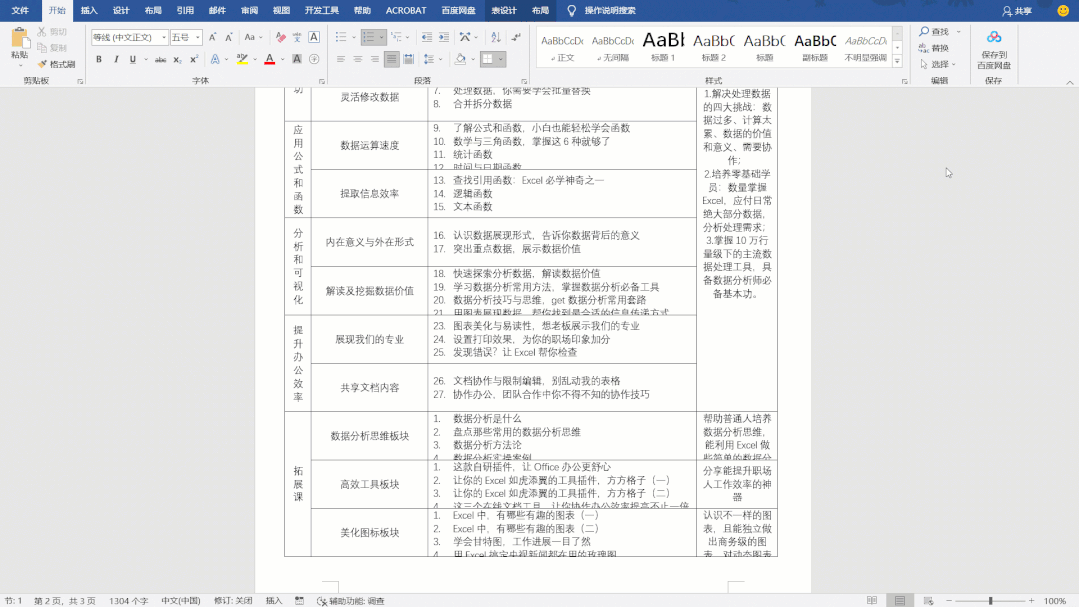Click the Cut scissors icon
The image size is (1079, 607).
(42, 32)
